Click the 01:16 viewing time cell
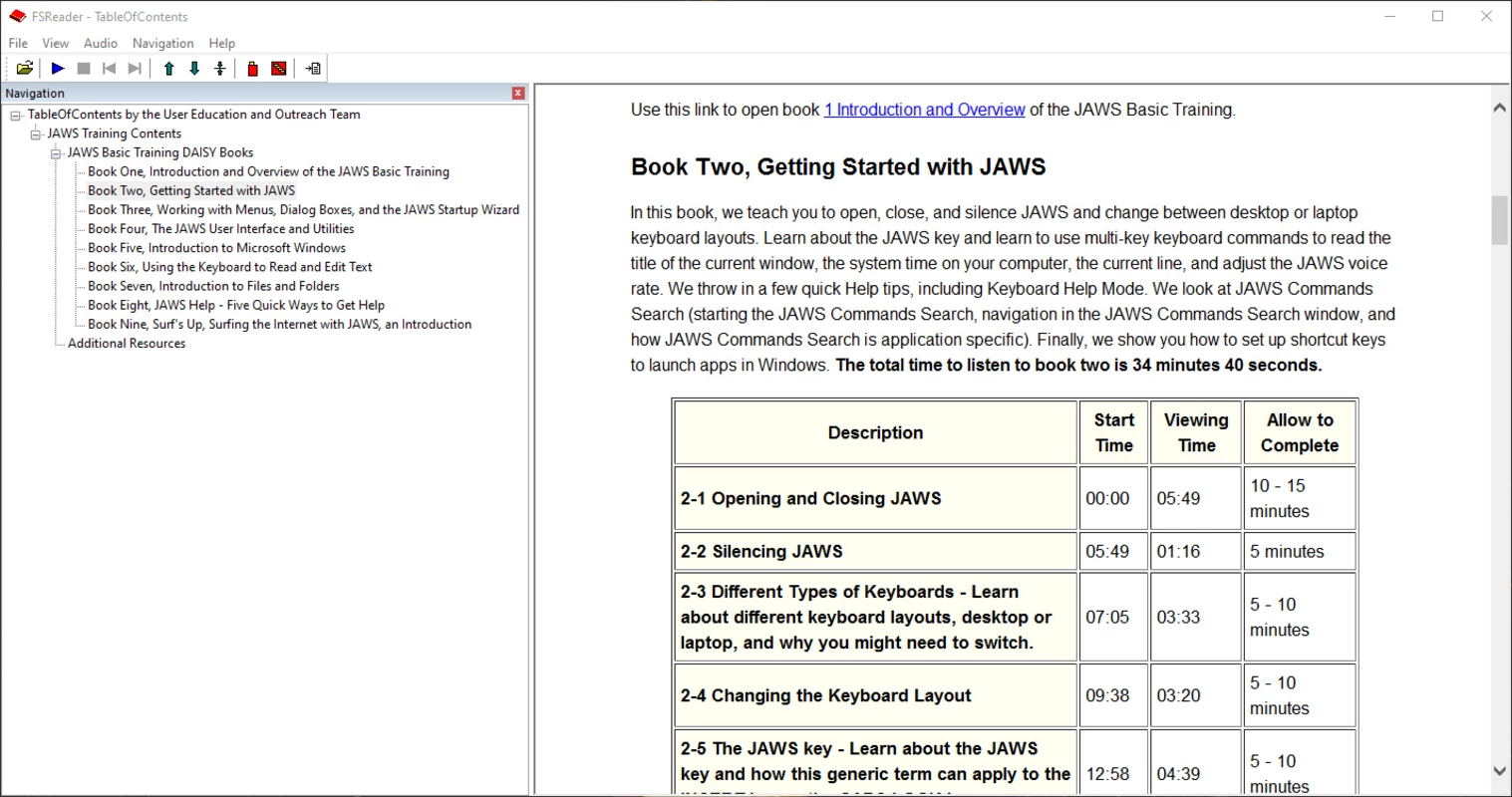1512x797 pixels. (1196, 551)
